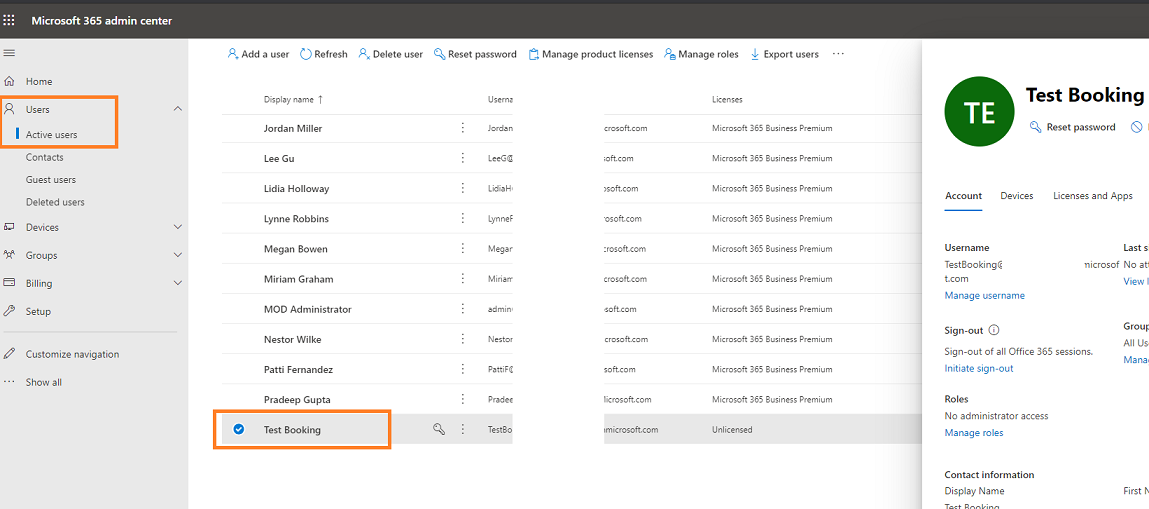
Task: Open more actions for MOD Administrator
Action: [x=462, y=309]
